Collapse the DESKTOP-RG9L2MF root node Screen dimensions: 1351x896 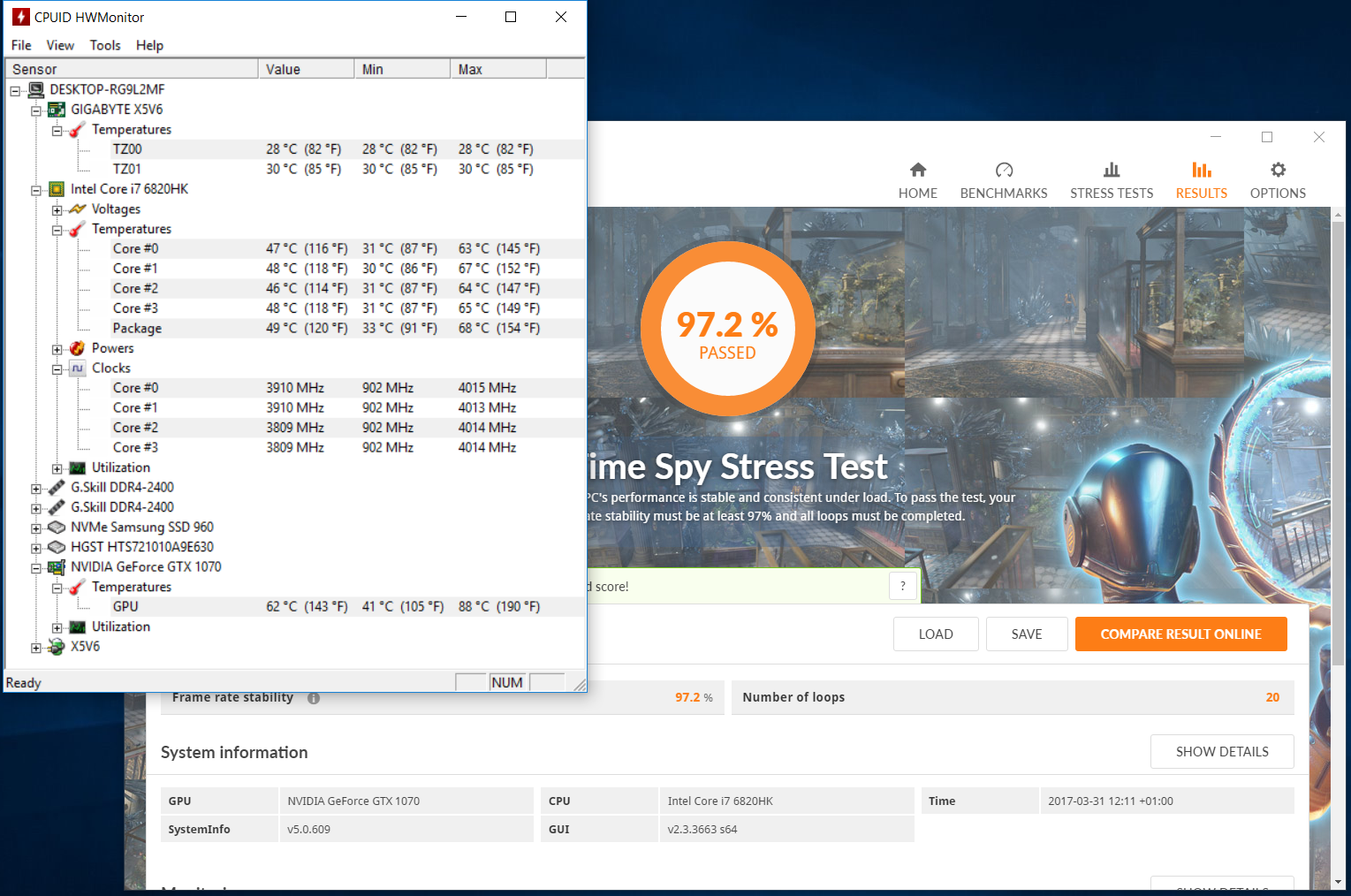(x=15, y=91)
